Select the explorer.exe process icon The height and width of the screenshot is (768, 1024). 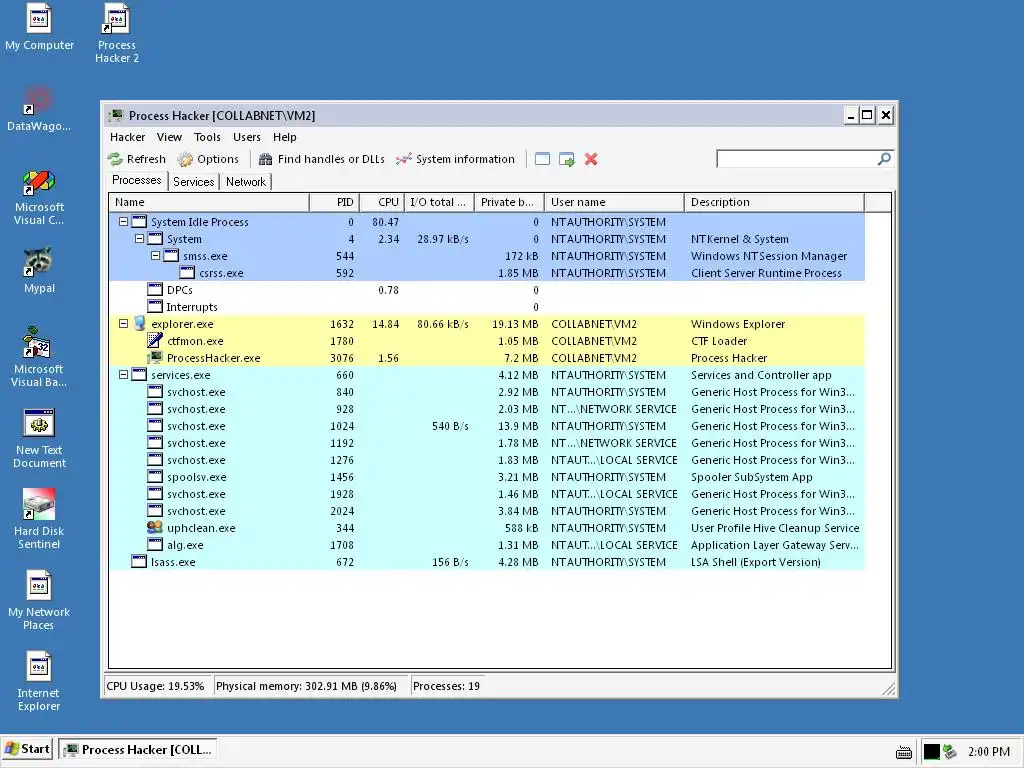(x=139, y=323)
